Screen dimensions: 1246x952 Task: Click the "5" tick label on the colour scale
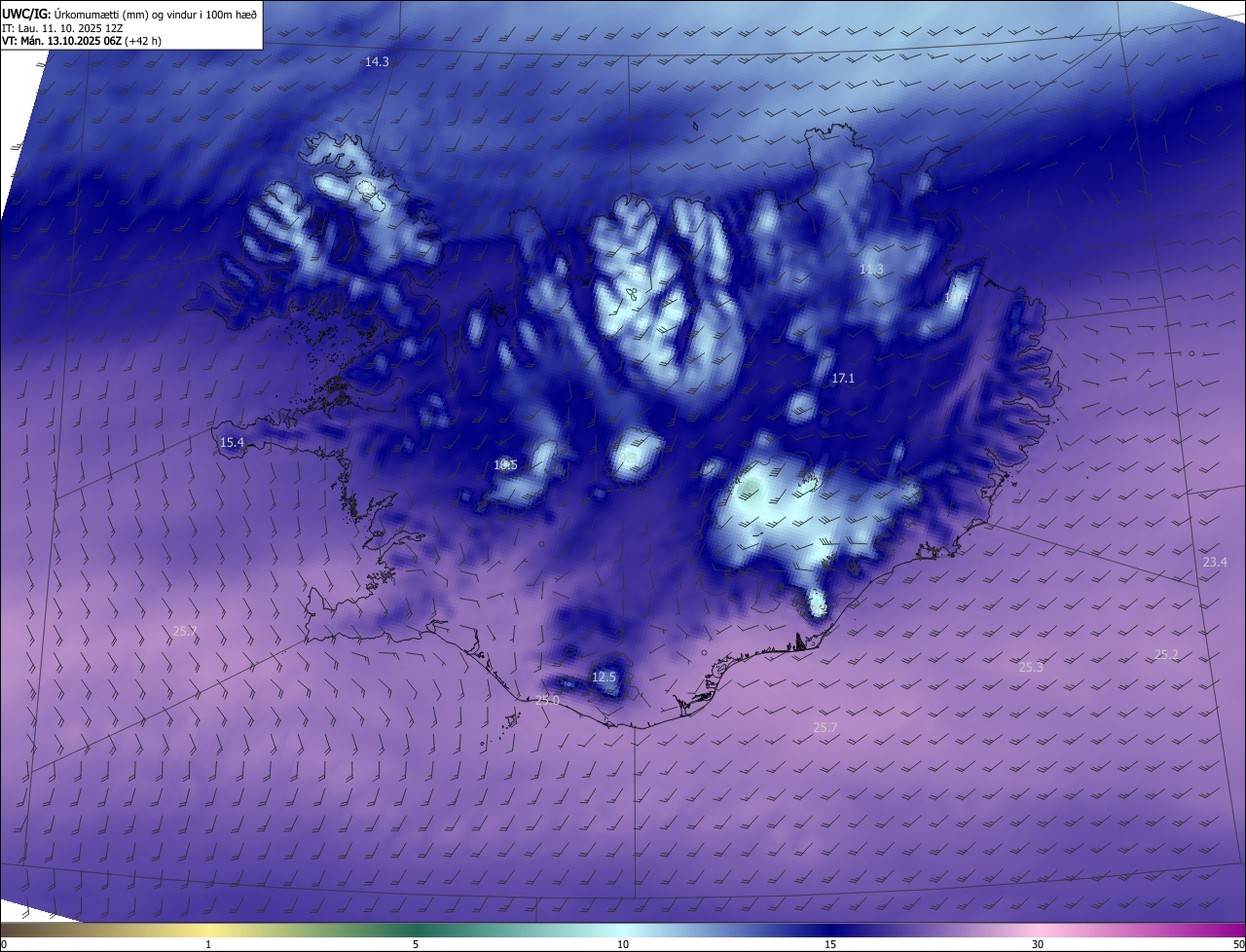[x=416, y=945]
